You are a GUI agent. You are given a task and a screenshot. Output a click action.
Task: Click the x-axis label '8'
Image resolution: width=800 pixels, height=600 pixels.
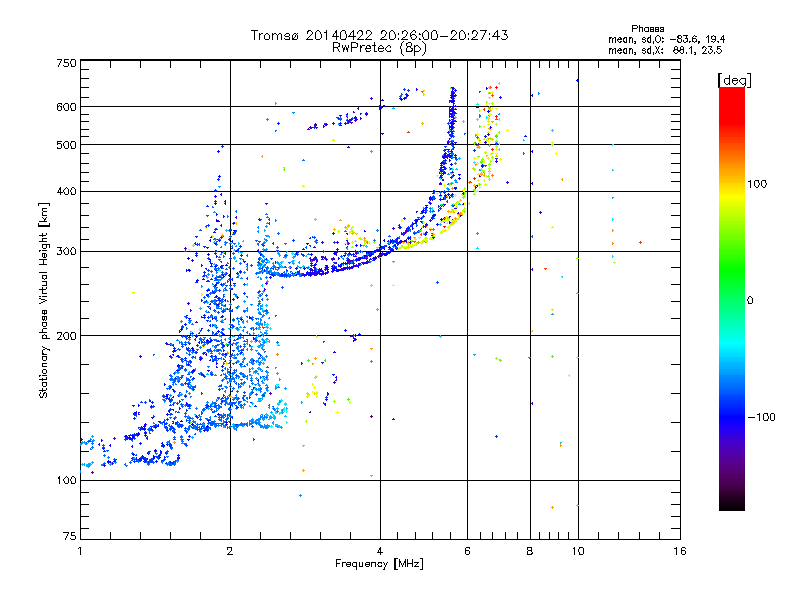pyautogui.click(x=530, y=551)
